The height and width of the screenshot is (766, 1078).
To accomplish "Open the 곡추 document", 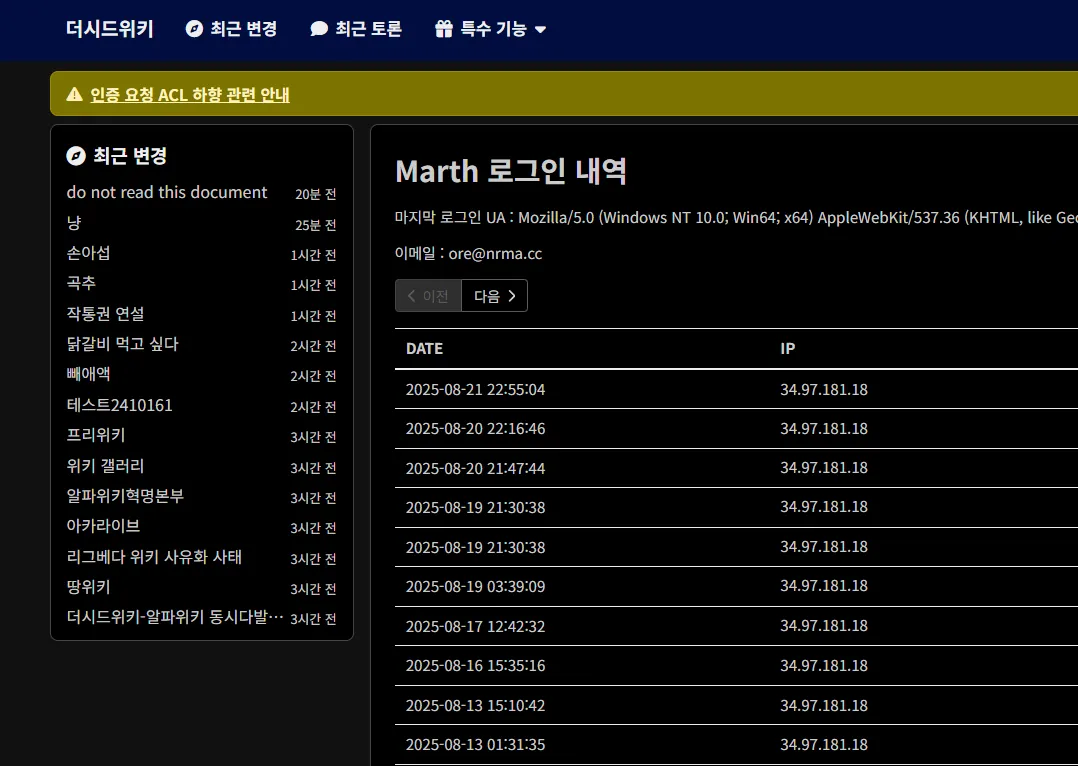I will pos(81,283).
